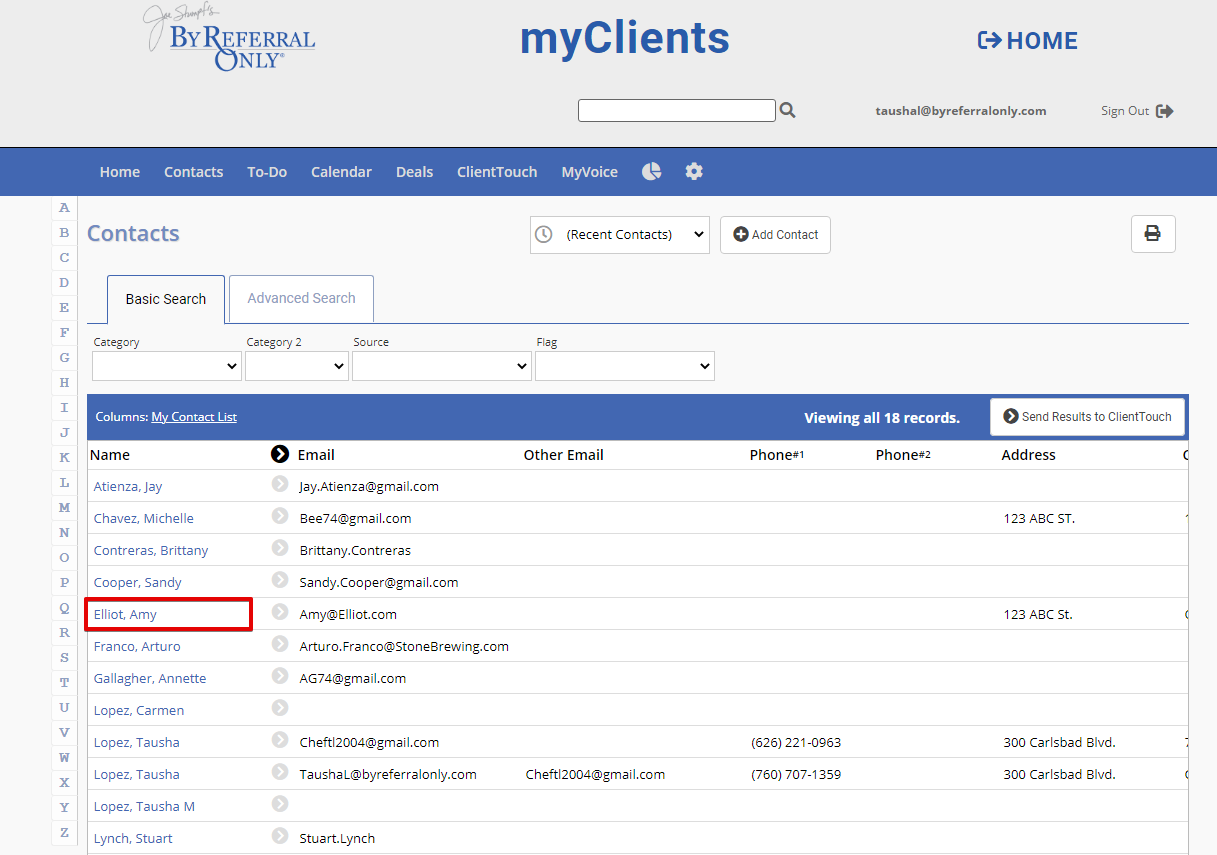Open the settings gear icon

click(x=694, y=171)
